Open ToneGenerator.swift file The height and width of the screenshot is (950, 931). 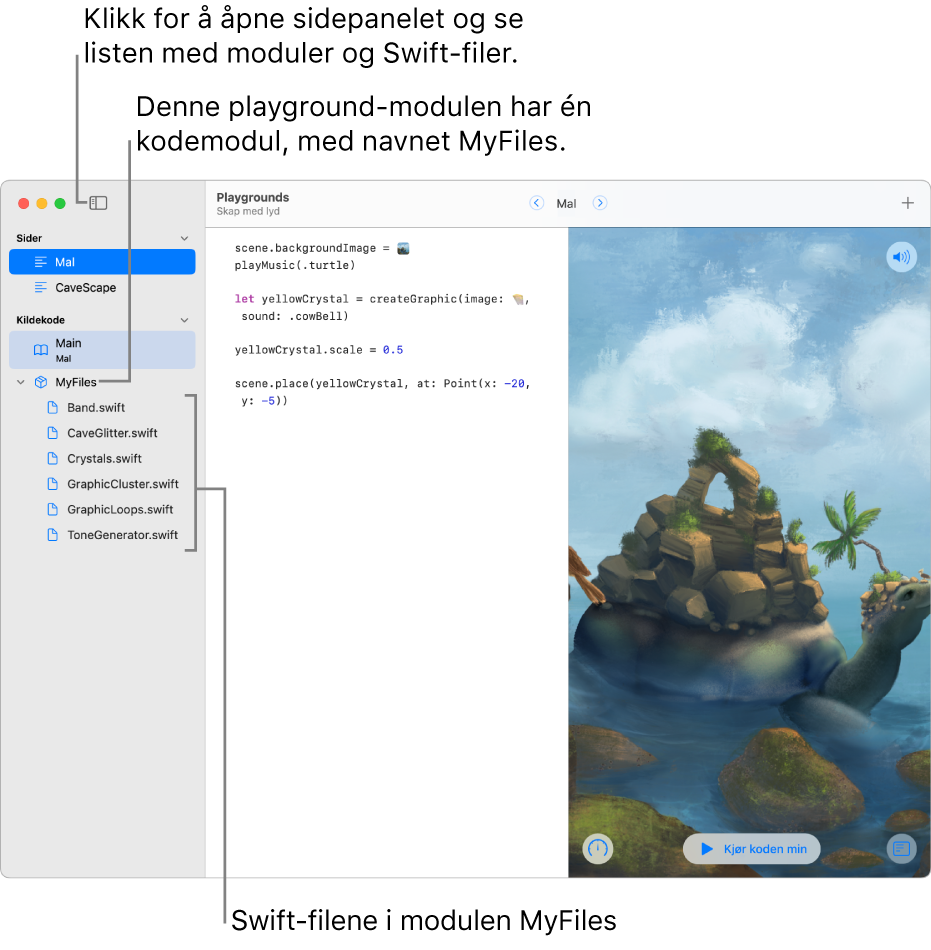122,535
